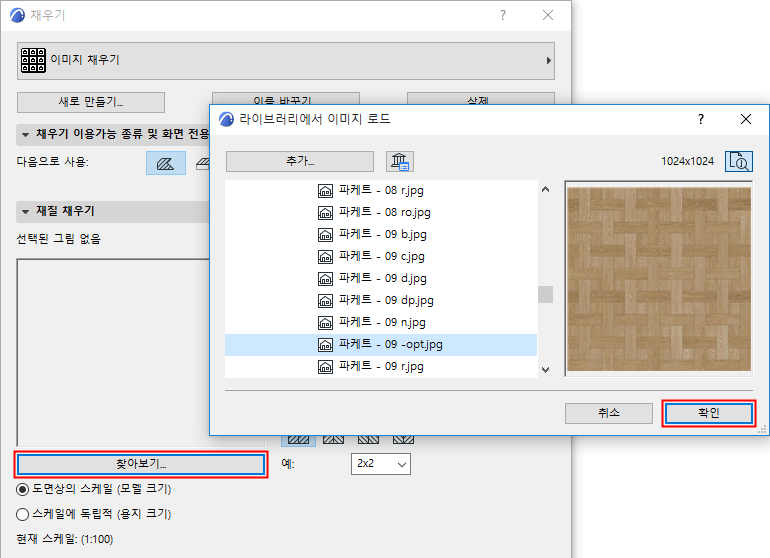
Task: Click the 현재 스케일: (1:100) text
Action: click(65, 539)
